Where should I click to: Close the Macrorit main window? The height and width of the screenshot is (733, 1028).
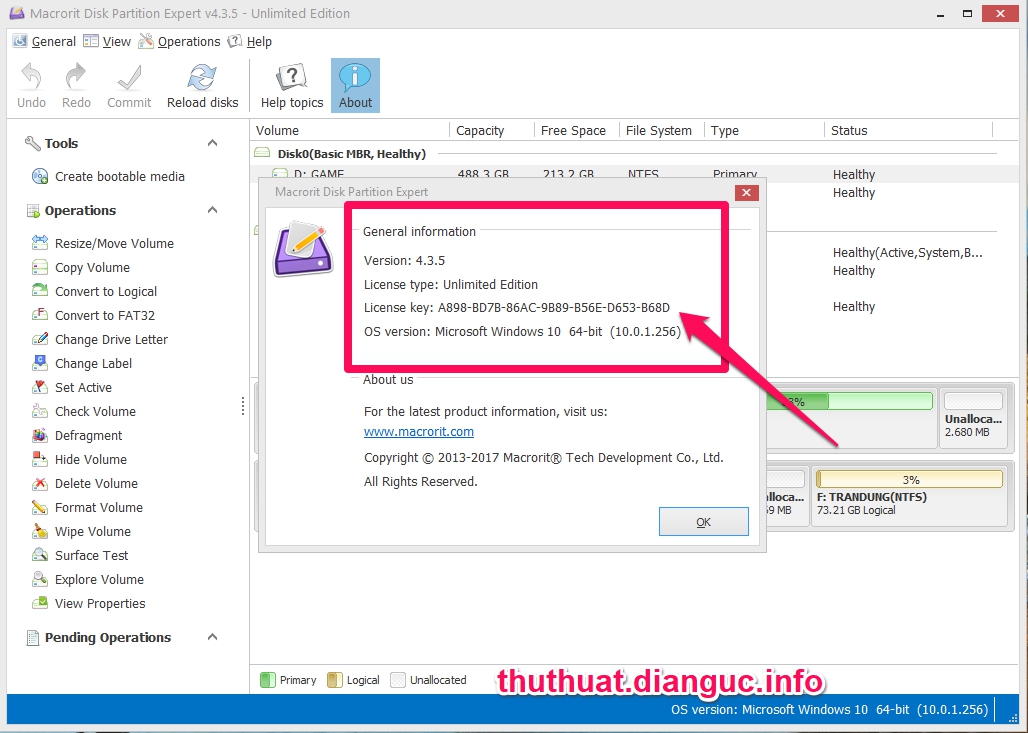coord(1000,13)
